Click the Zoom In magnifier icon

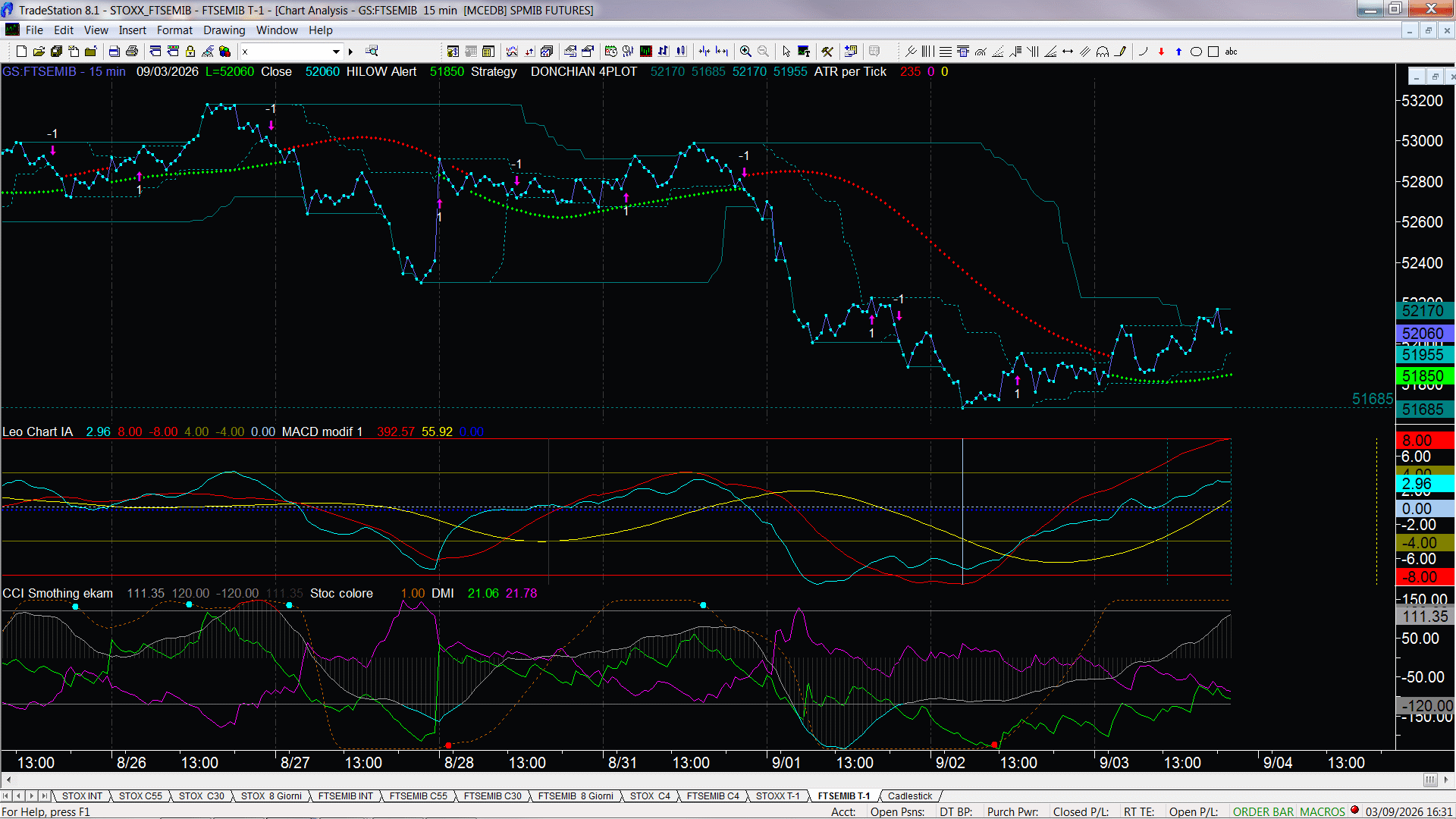pos(745,52)
